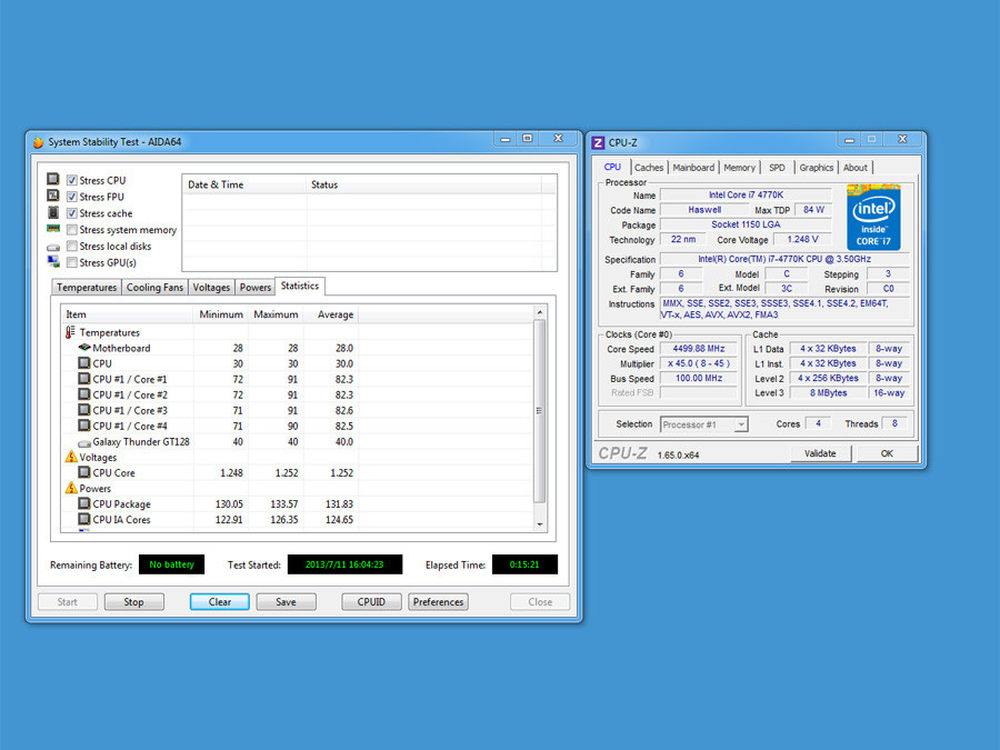The width and height of the screenshot is (1000, 750).
Task: Click the Elapsed Time value 0:15:21
Action: tap(524, 564)
